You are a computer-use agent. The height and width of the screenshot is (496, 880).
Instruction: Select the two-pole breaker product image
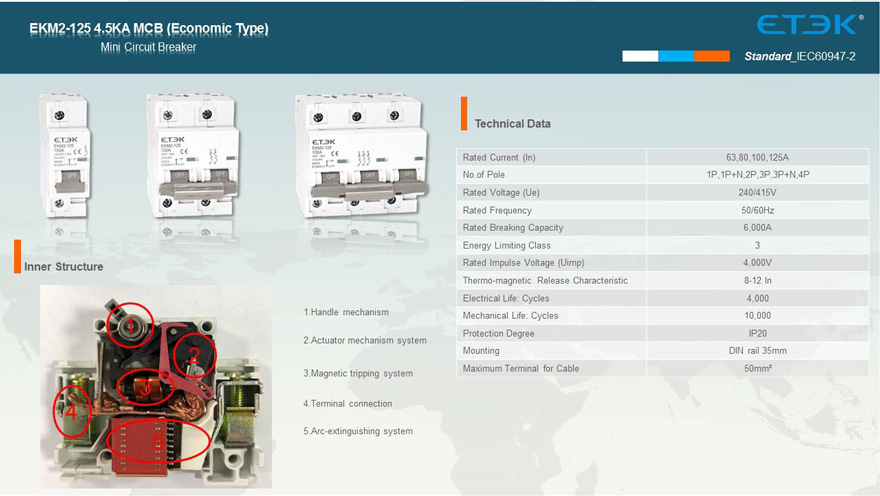pos(193,155)
